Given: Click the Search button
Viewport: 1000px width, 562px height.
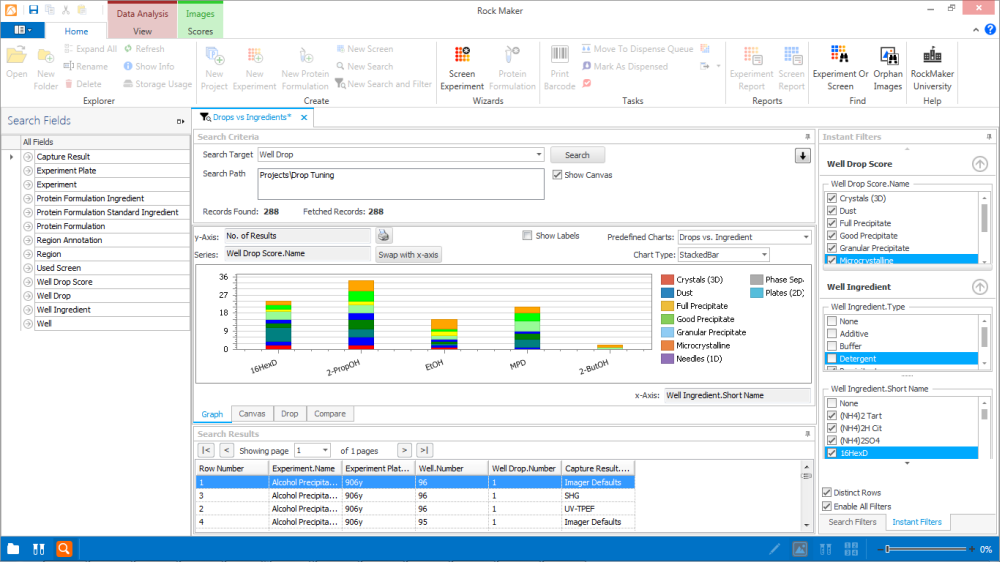Looking at the screenshot, I should pos(577,155).
